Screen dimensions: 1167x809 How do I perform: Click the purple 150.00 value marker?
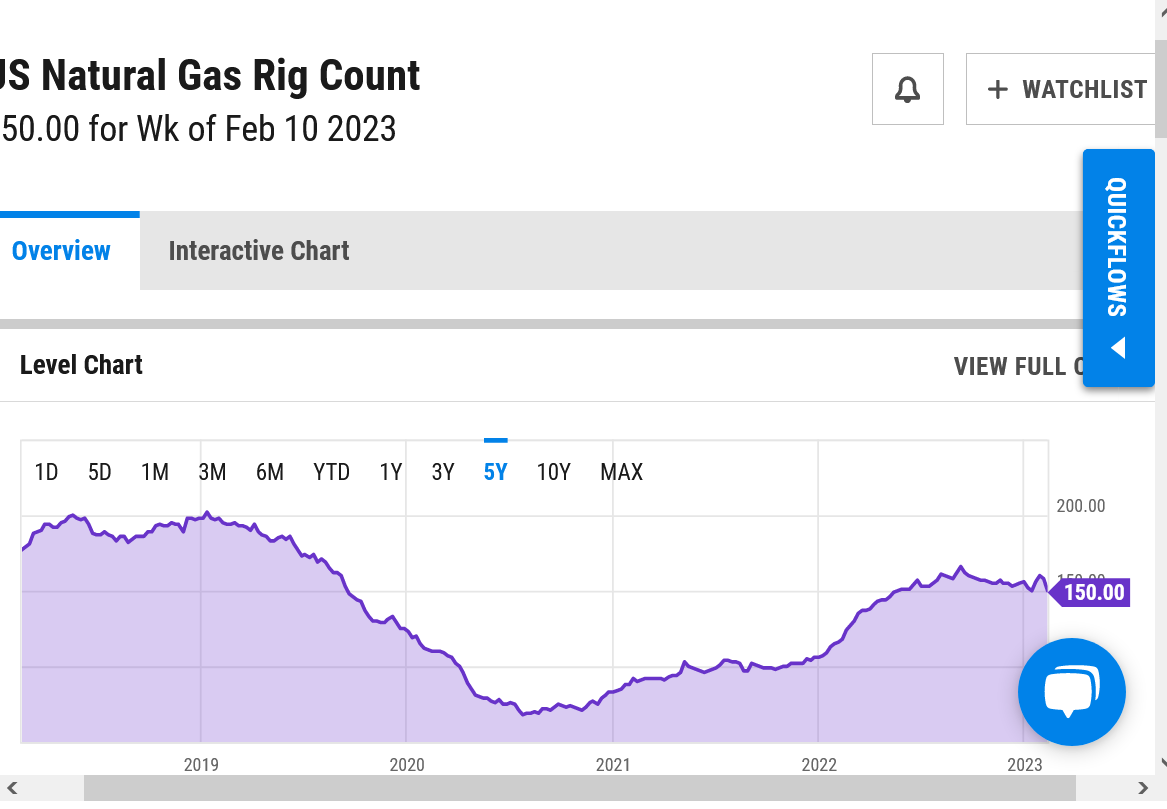(1091, 592)
